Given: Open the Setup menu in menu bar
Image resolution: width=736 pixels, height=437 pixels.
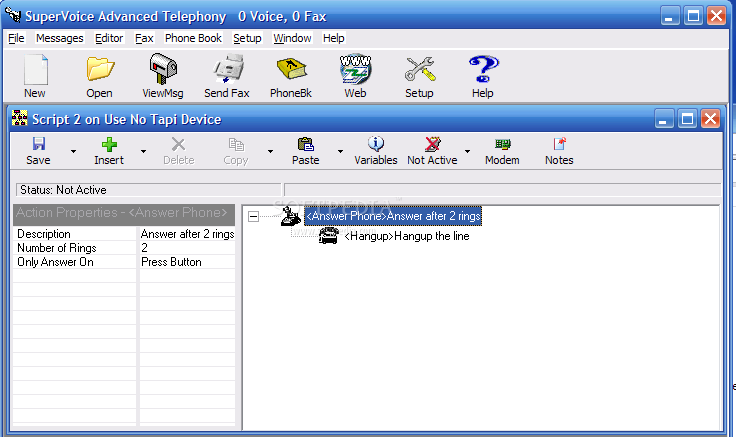Looking at the screenshot, I should coord(247,38).
